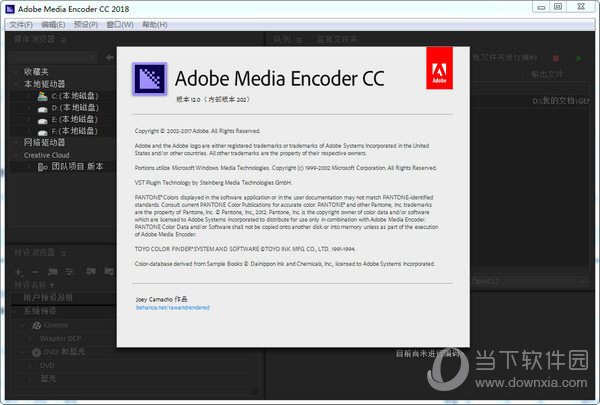The width and height of the screenshot is (600, 405).
Task: Collapse the 系统预设 group
Action: tap(16, 311)
